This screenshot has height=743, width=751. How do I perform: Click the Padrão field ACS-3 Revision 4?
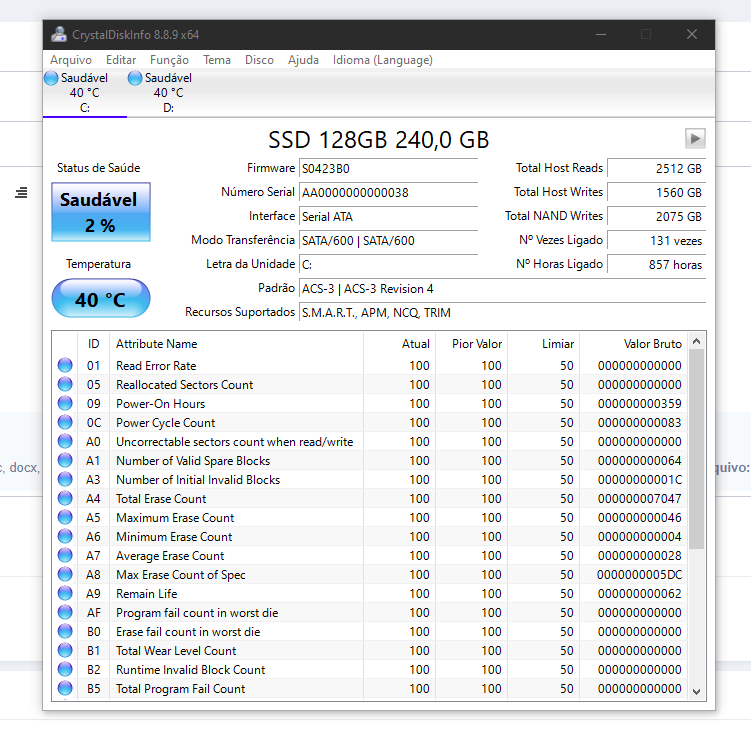tap(502, 289)
